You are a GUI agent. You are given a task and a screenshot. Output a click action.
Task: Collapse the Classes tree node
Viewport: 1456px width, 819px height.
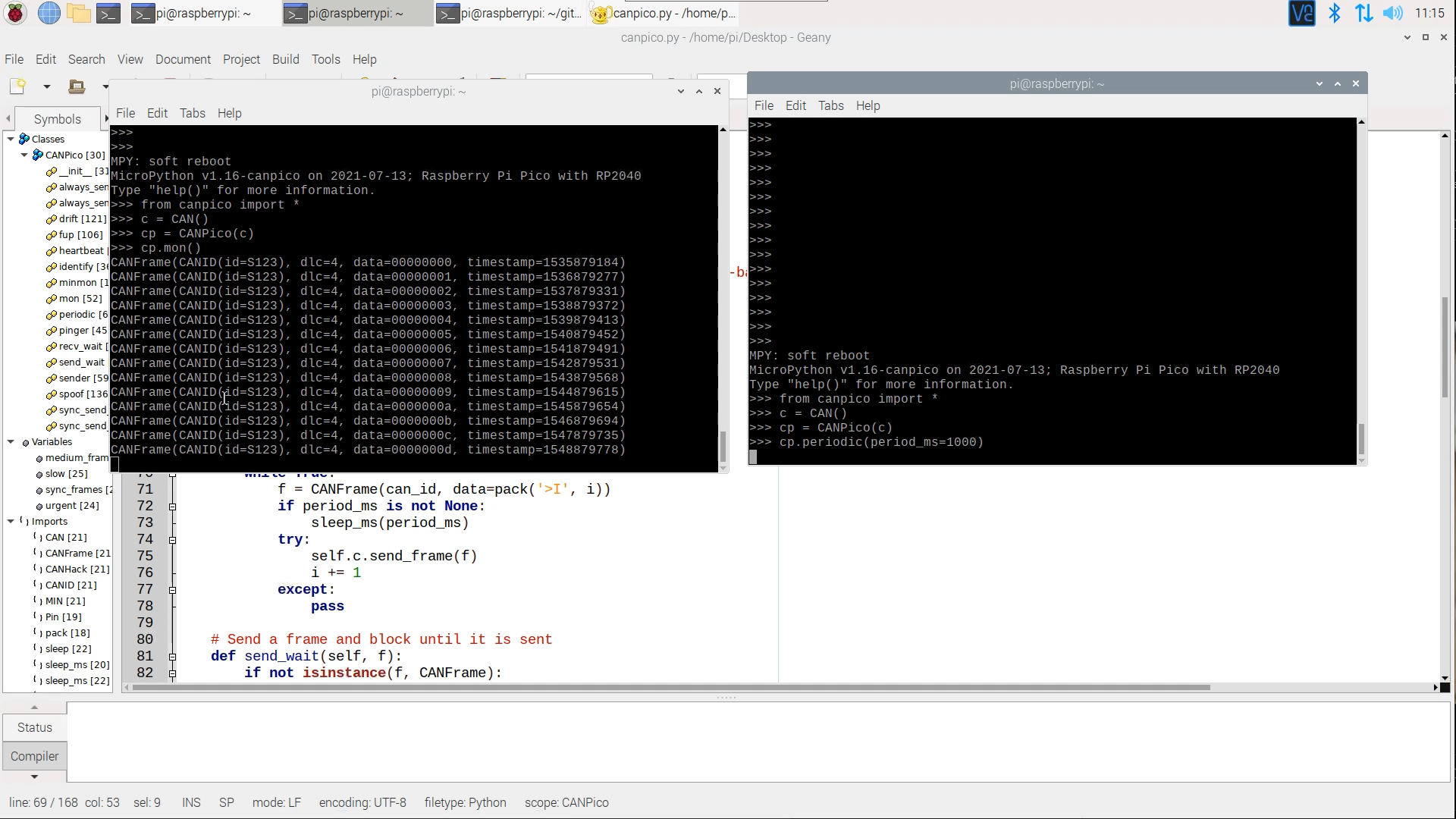[x=11, y=139]
